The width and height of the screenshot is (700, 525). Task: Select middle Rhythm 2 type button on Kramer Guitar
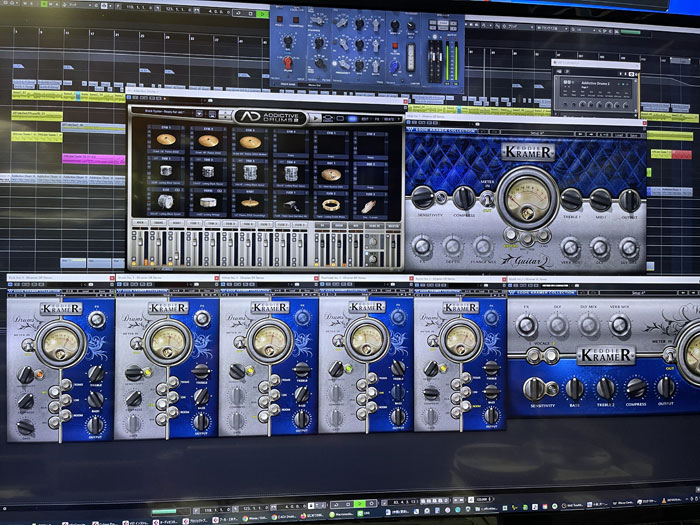pos(527,239)
